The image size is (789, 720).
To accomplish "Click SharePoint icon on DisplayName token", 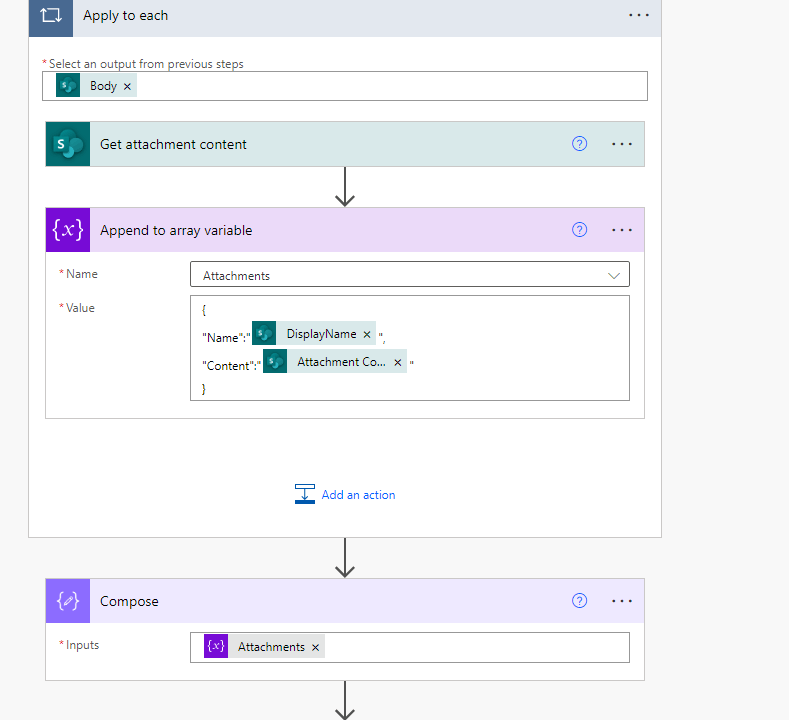I will pos(264,333).
